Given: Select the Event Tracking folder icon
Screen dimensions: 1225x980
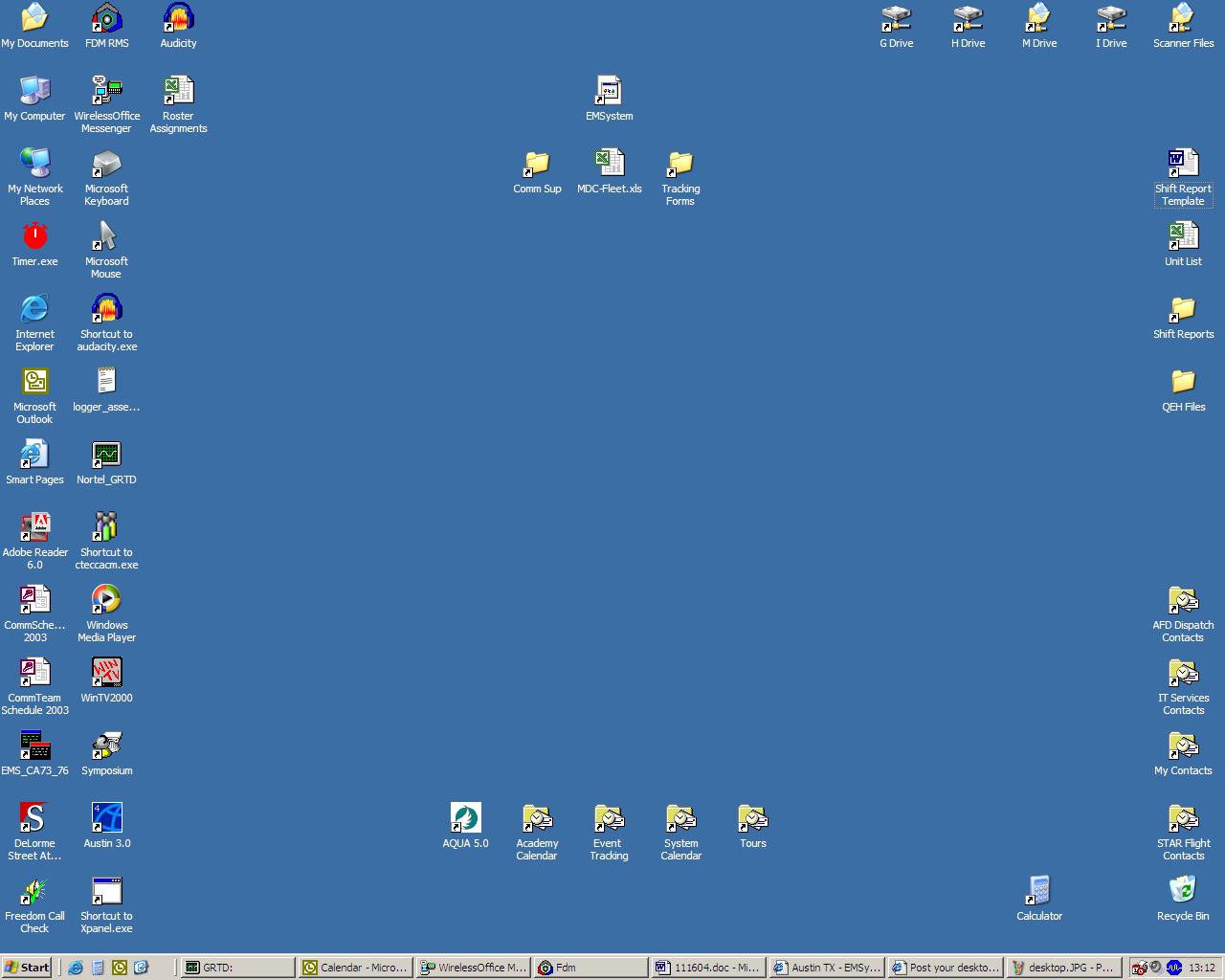Looking at the screenshot, I should [x=609, y=832].
